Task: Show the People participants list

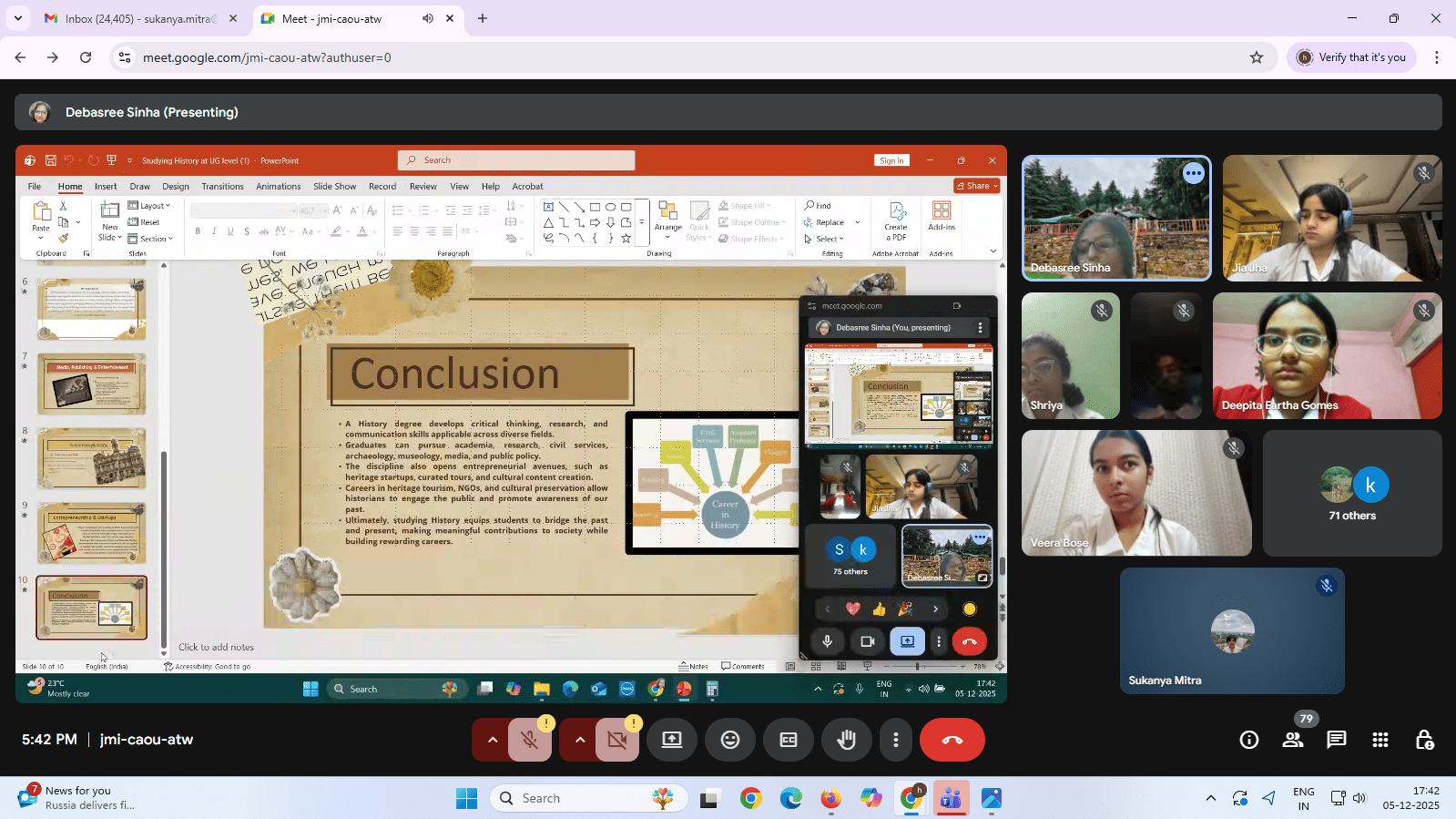Action: (x=1293, y=740)
